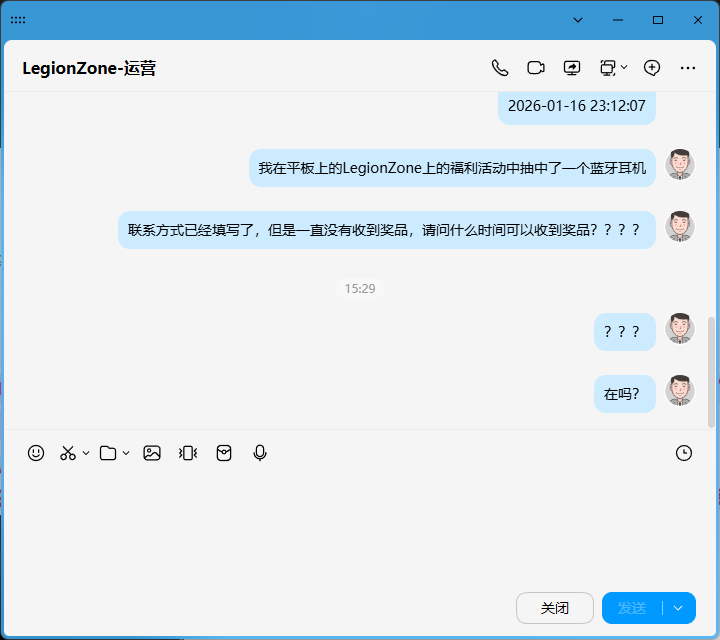Image resolution: width=720 pixels, height=640 pixels.
Task: Open the emoji picker
Action: [x=36, y=453]
